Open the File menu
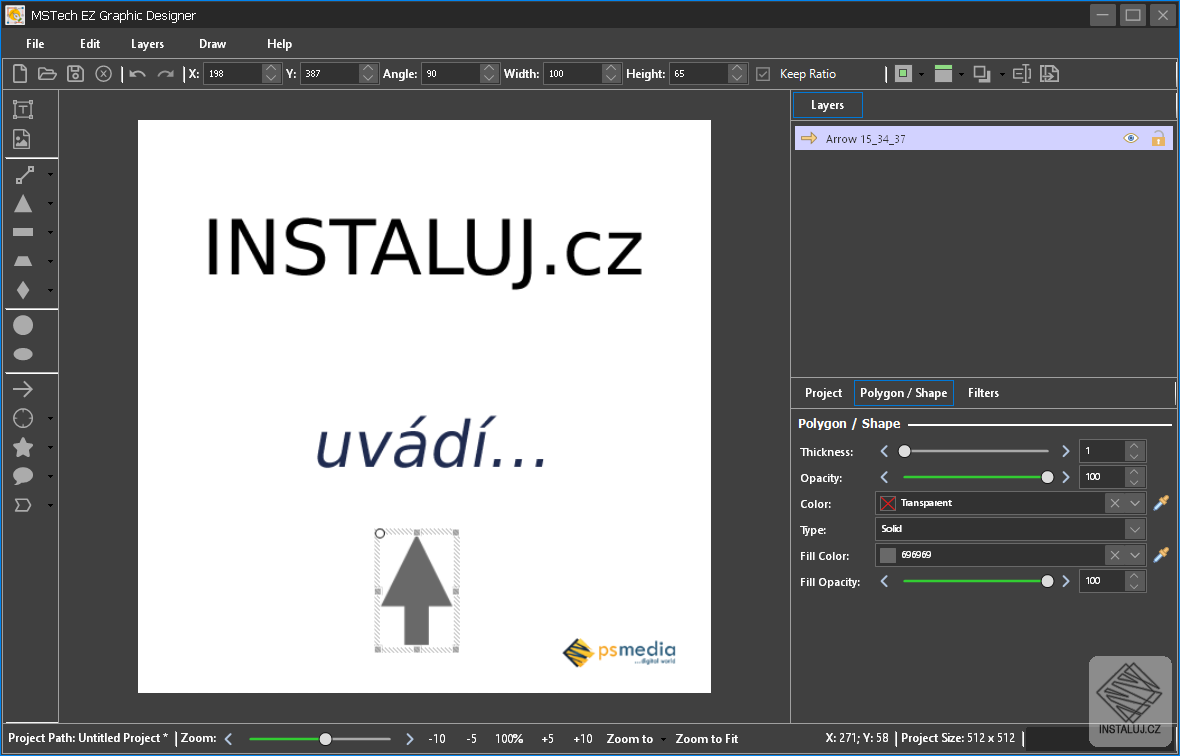Image resolution: width=1180 pixels, height=756 pixels. pyautogui.click(x=35, y=44)
